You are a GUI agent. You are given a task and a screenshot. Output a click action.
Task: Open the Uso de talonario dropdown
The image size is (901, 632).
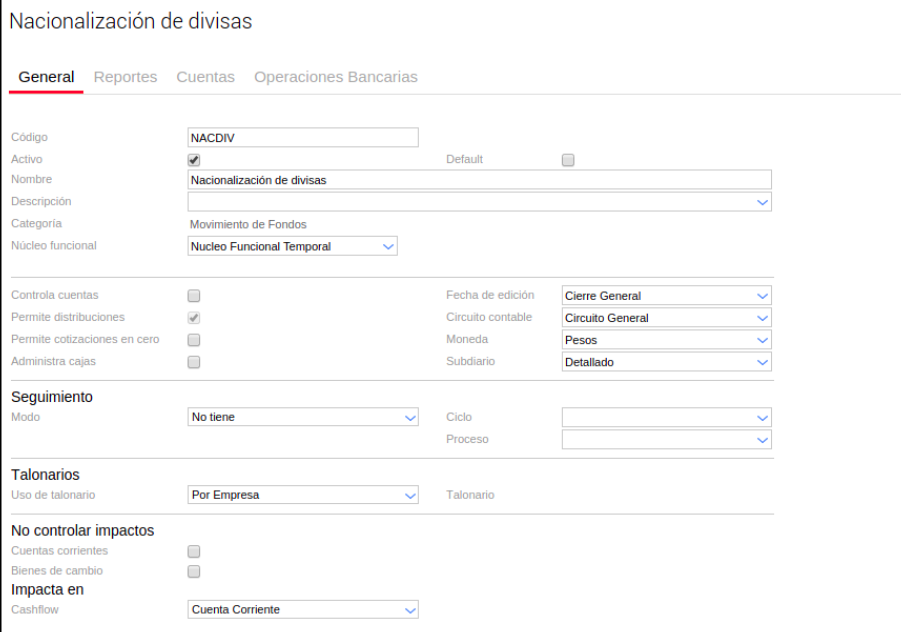302,495
